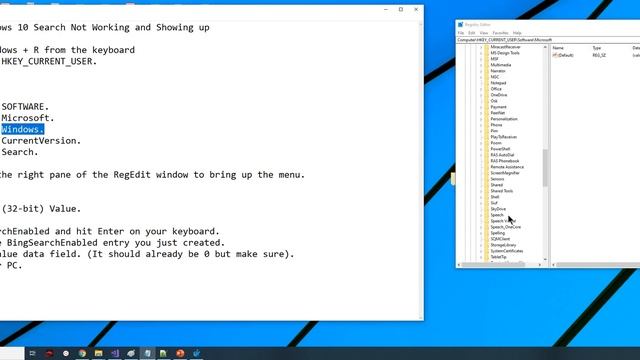The image size is (640, 360).
Task: Open the Registry Editor Favorites menu
Action: click(500, 33)
